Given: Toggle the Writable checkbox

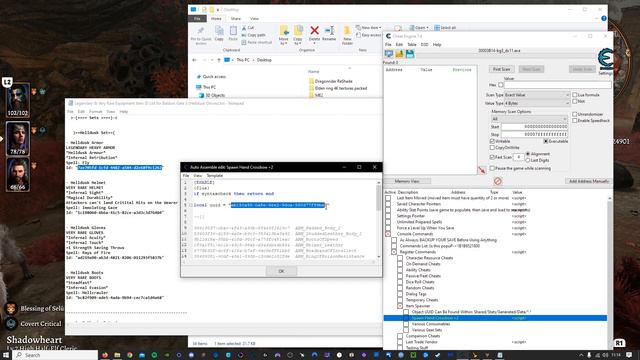Looking at the screenshot, I should point(492,141).
